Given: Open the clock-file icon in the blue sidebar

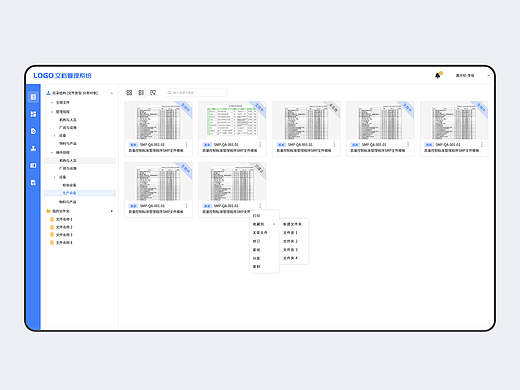Looking at the screenshot, I should coord(33,131).
